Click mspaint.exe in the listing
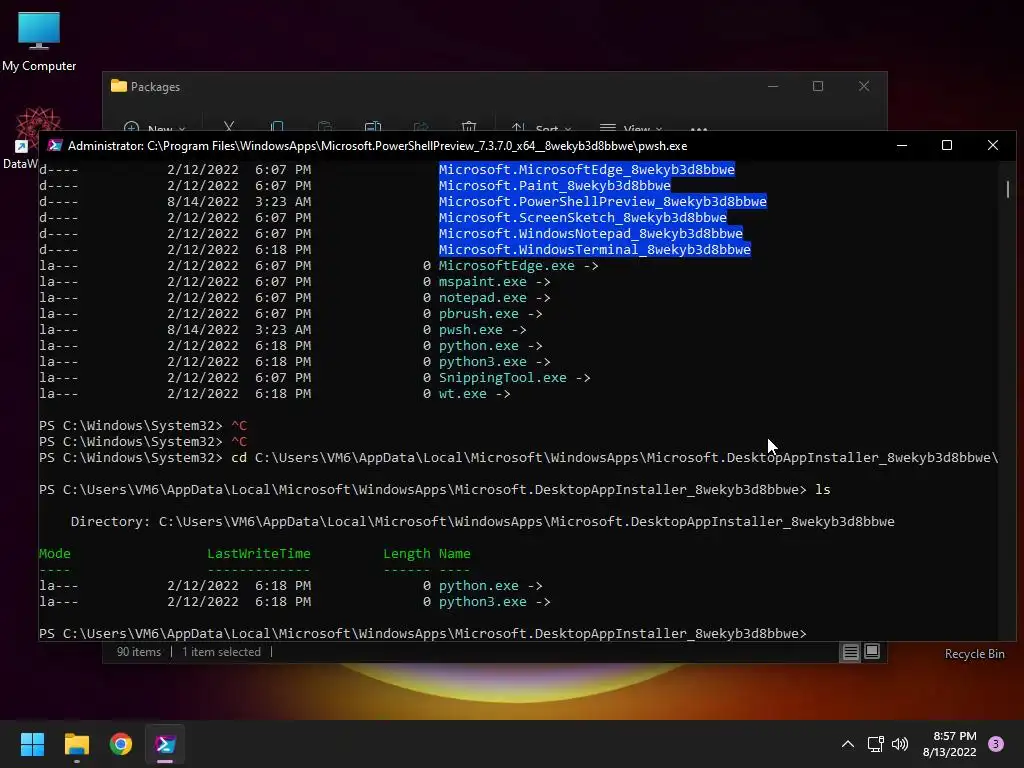1024x768 pixels. [x=483, y=281]
